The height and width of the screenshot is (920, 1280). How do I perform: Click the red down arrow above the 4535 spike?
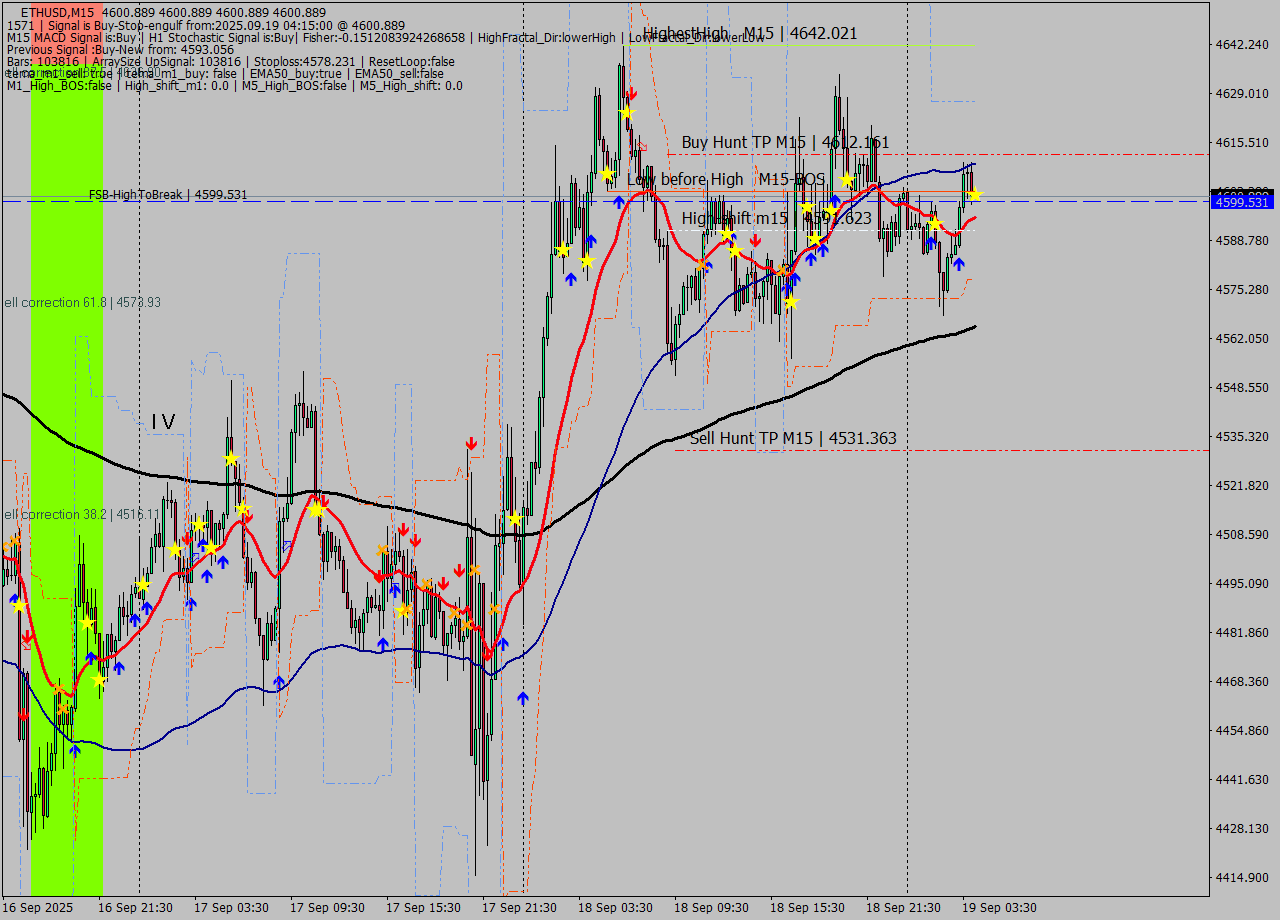click(x=470, y=443)
